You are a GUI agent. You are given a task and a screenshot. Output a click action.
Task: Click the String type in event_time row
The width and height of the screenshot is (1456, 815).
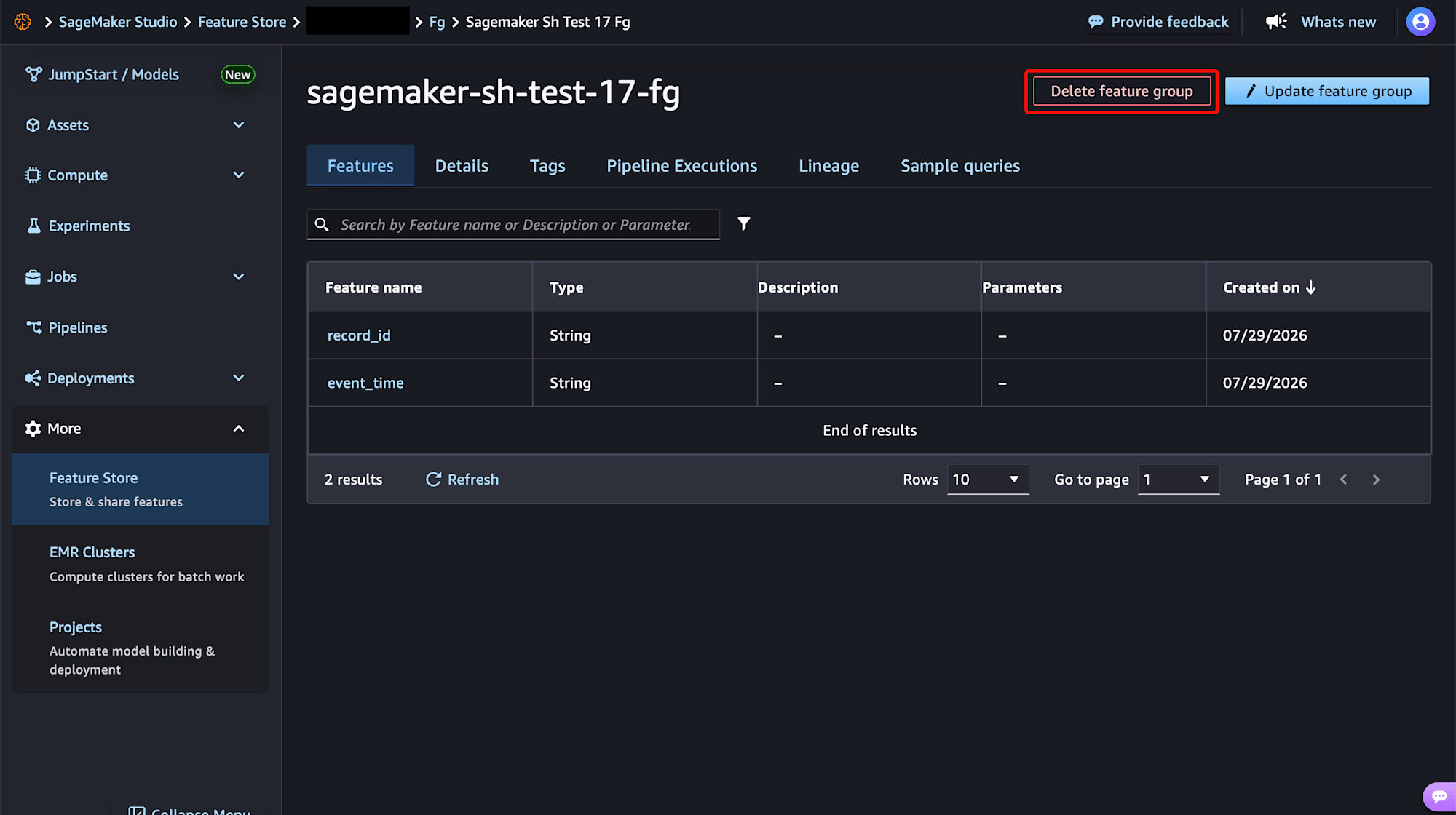(x=570, y=383)
